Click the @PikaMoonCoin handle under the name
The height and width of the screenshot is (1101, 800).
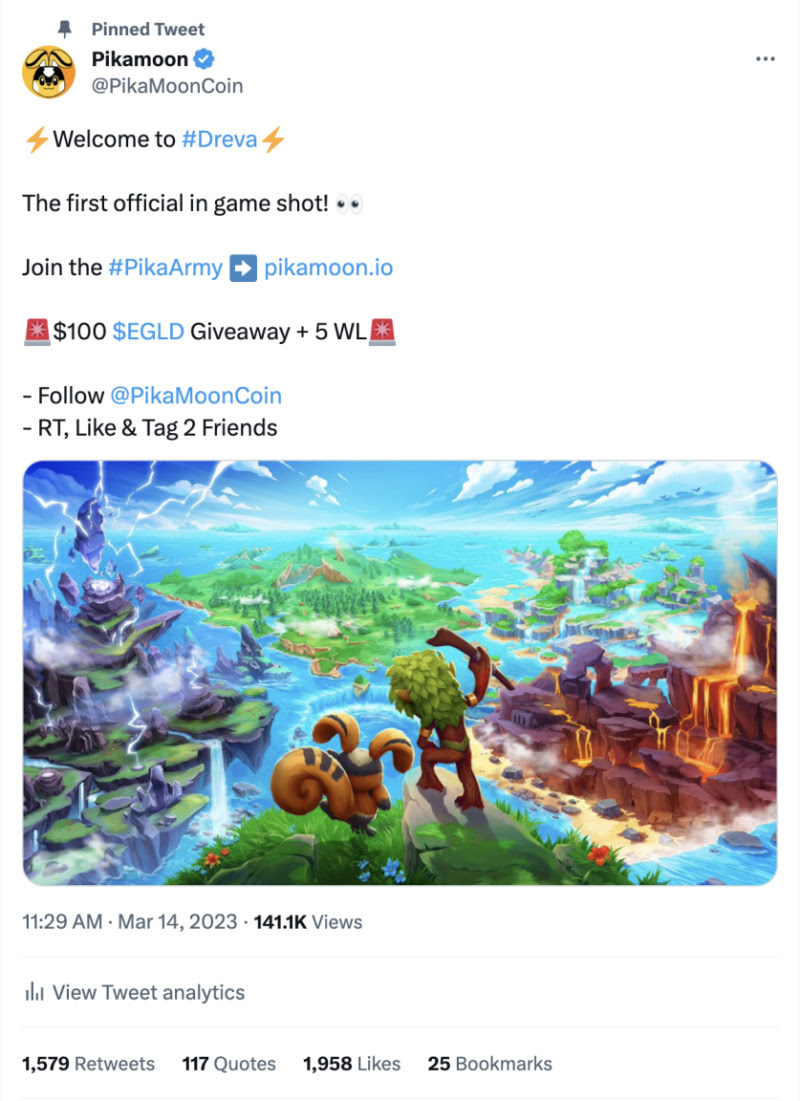[167, 86]
